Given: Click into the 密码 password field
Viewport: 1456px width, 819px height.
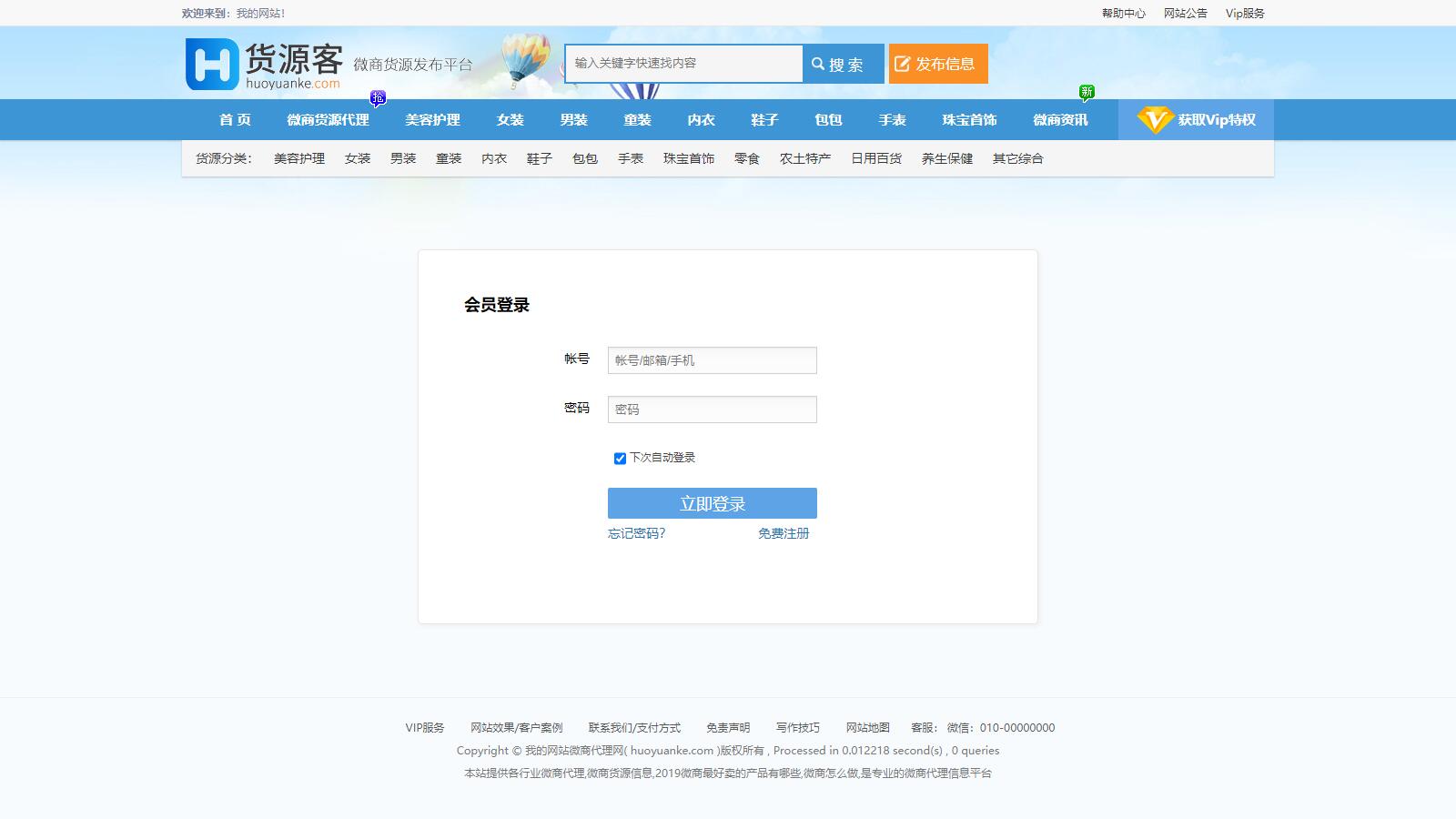Looking at the screenshot, I should 712,409.
